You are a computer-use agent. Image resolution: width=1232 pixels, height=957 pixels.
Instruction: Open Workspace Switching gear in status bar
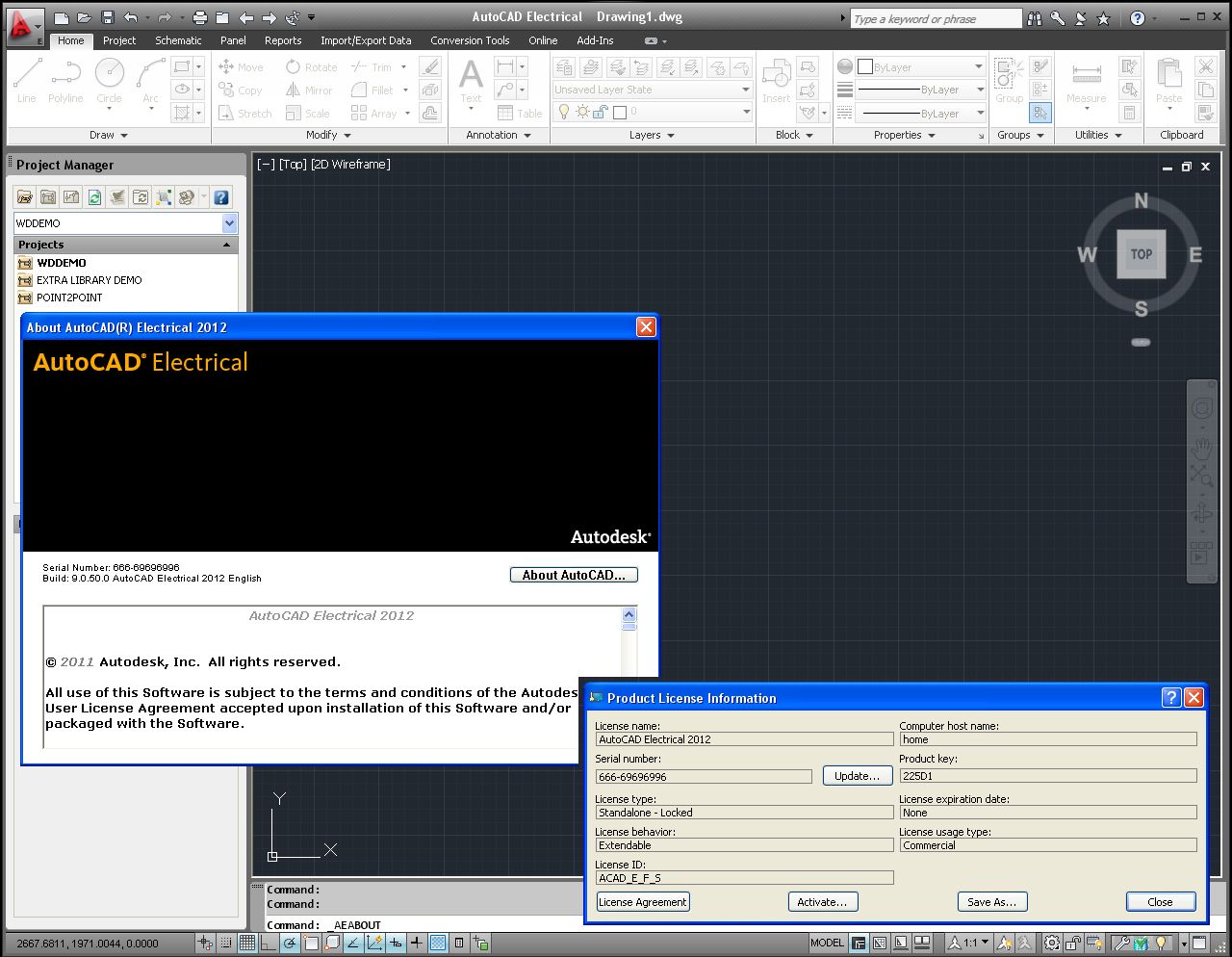tap(1053, 943)
